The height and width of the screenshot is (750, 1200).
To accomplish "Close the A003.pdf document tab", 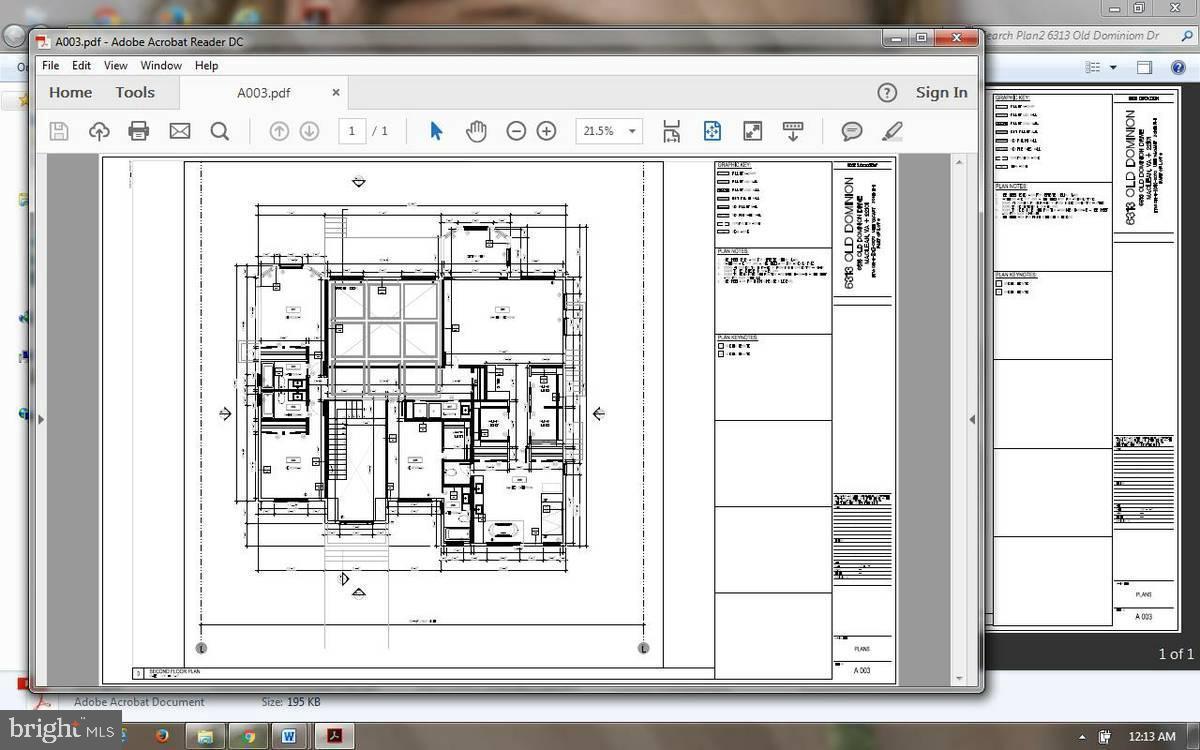I will pos(336,92).
